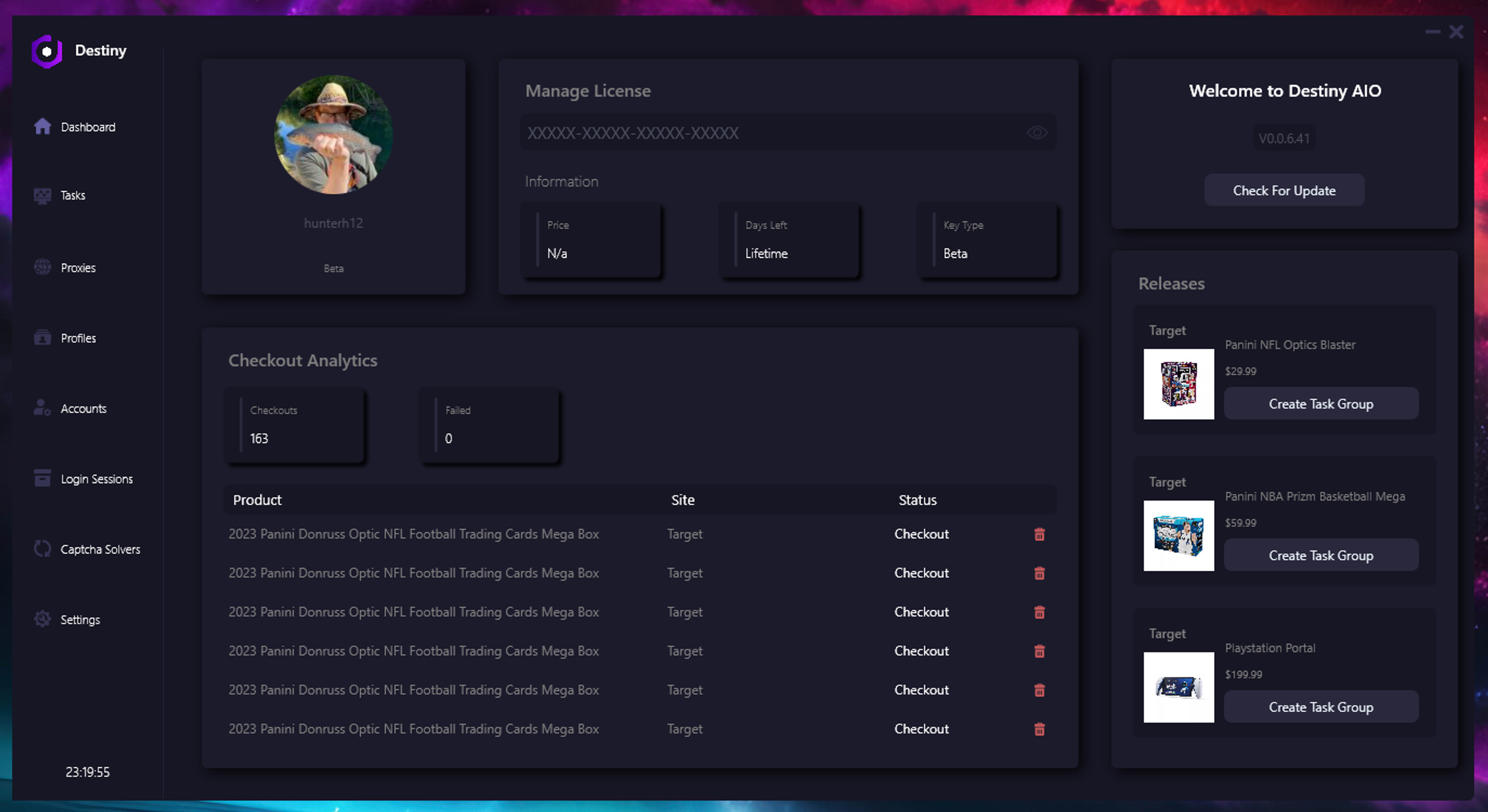Close the Destiny window
Image resolution: width=1488 pixels, height=812 pixels.
pos(1456,31)
